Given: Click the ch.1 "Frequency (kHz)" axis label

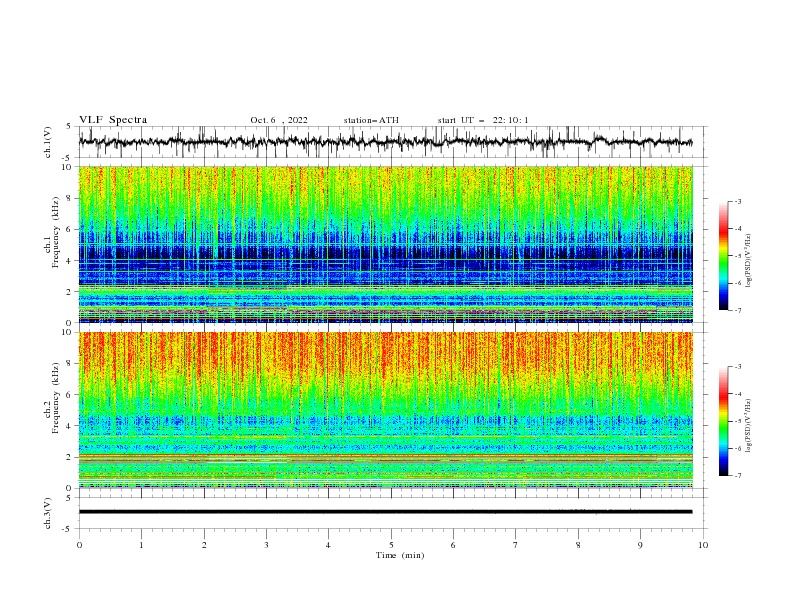Looking at the screenshot, I should click(x=56, y=233).
